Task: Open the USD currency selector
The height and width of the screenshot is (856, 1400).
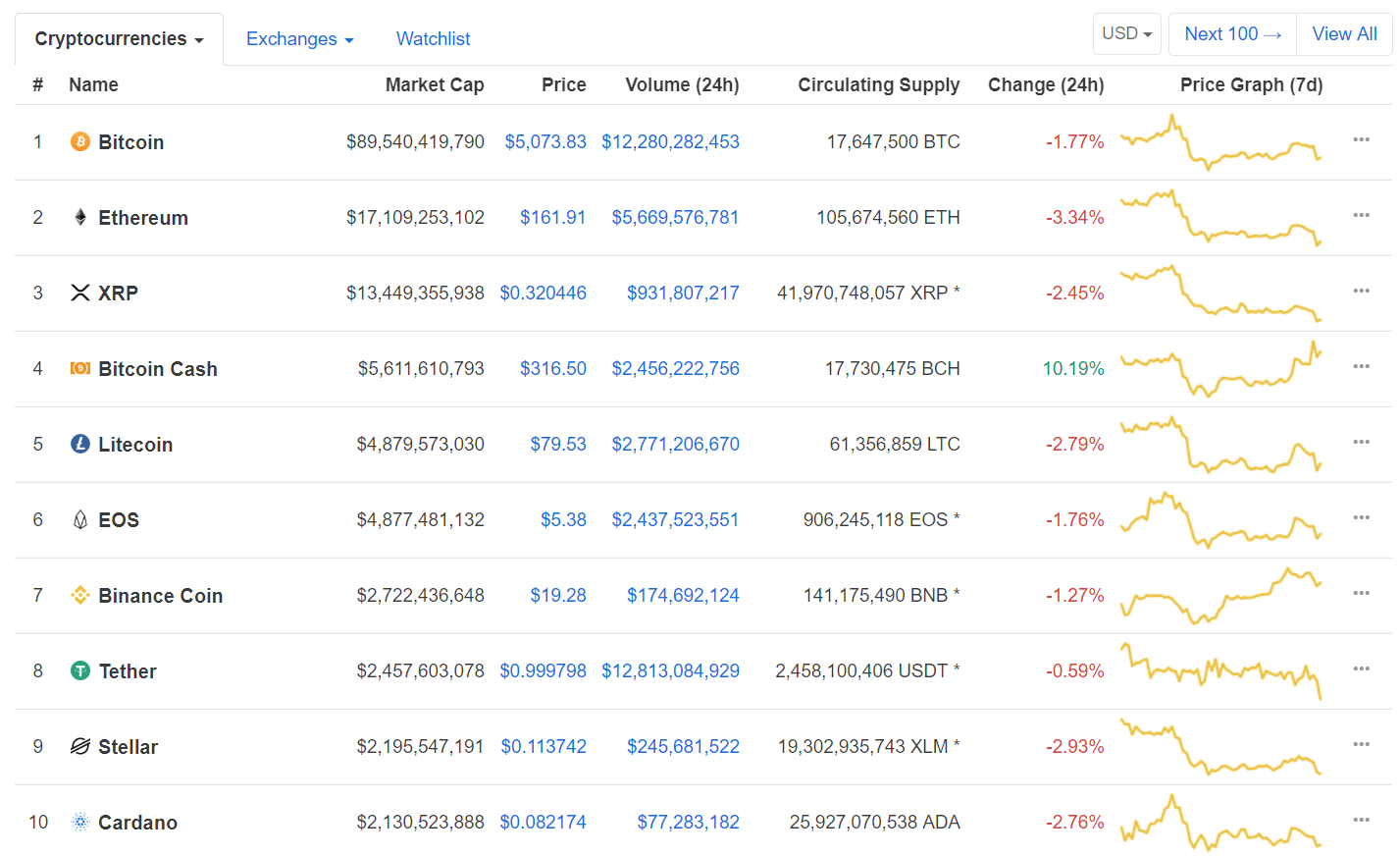Action: pos(1126,33)
